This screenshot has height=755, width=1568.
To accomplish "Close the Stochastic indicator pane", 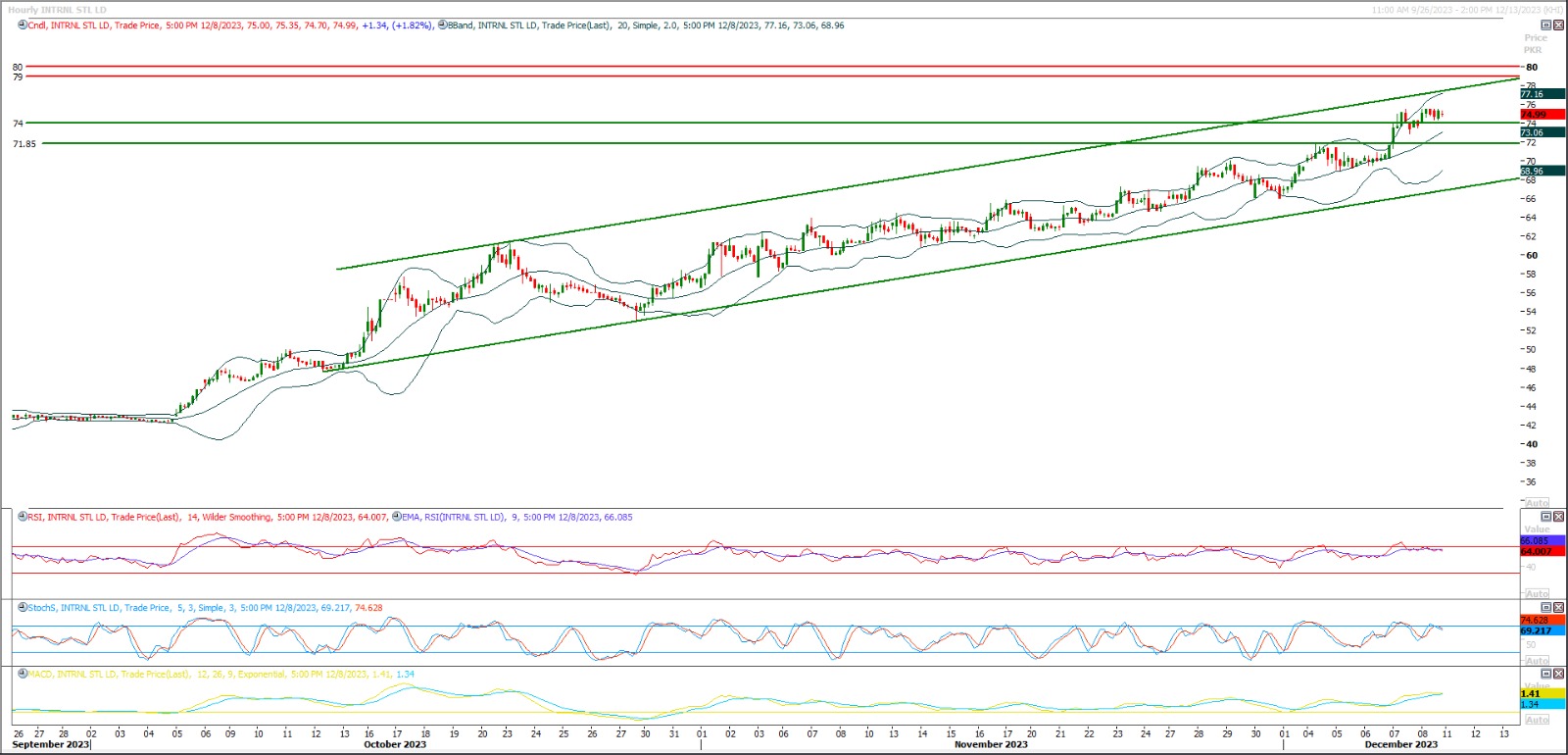I will coord(1558,608).
